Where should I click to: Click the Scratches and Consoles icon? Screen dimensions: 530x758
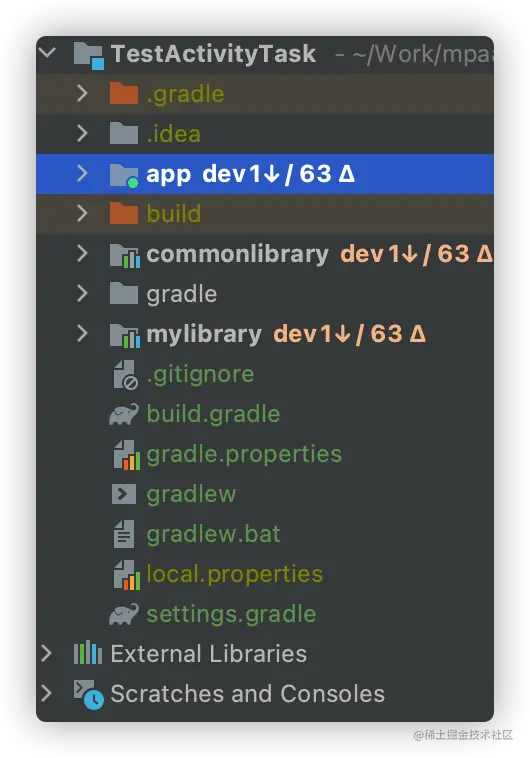[88, 695]
